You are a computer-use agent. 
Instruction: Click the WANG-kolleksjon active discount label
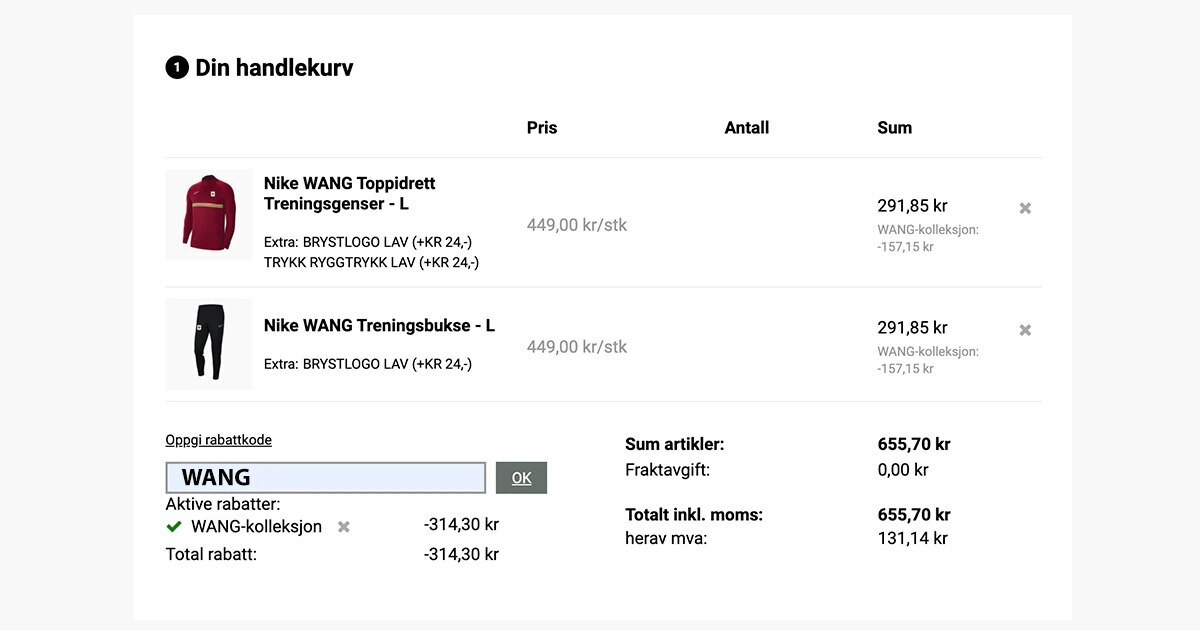pos(257,526)
